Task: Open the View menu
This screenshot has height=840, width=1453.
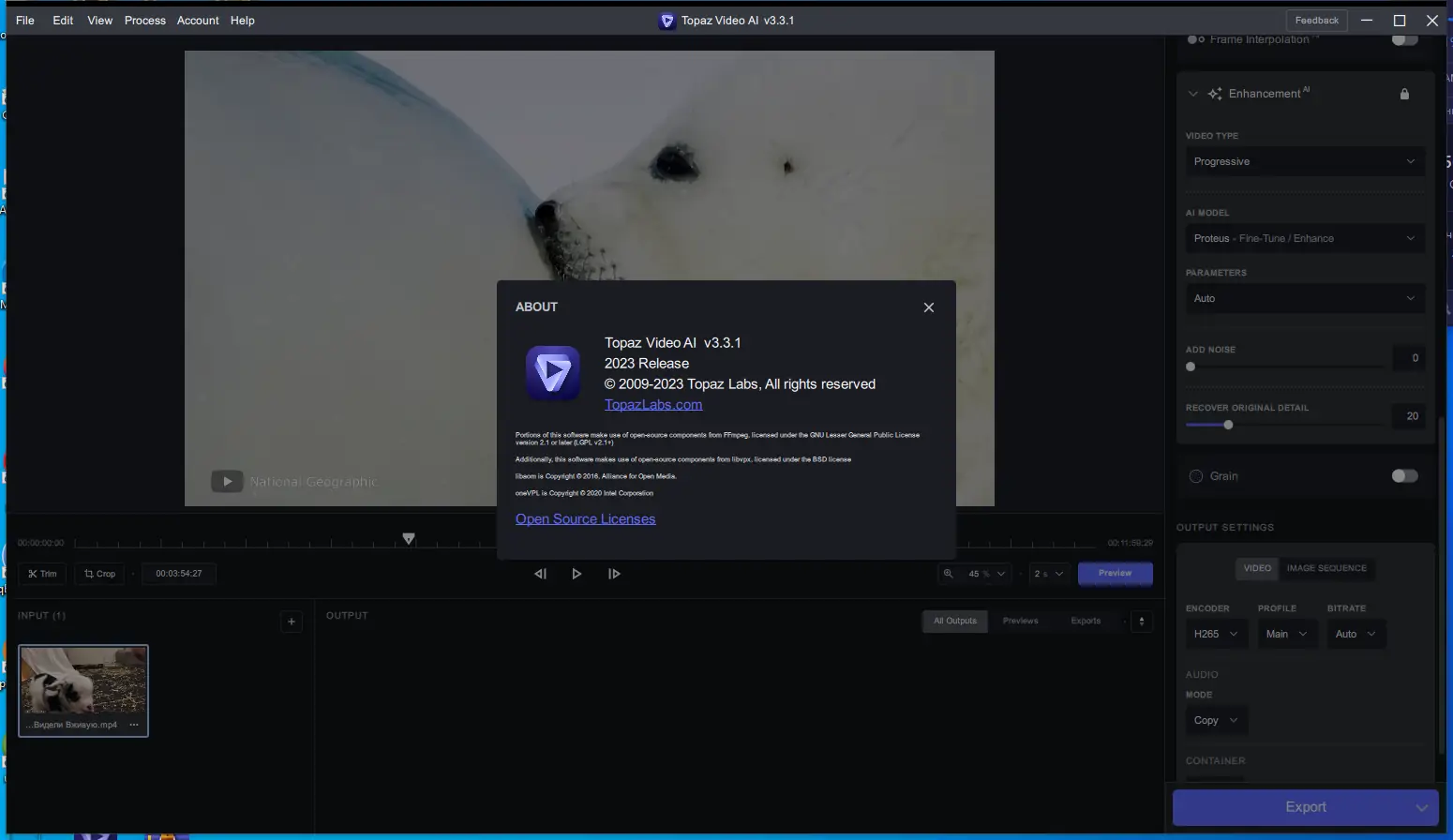Action: [x=100, y=21]
